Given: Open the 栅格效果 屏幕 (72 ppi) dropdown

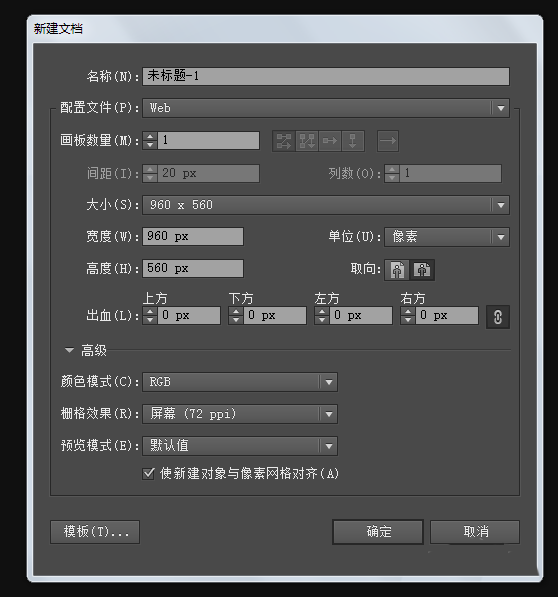Looking at the screenshot, I should [x=240, y=414].
